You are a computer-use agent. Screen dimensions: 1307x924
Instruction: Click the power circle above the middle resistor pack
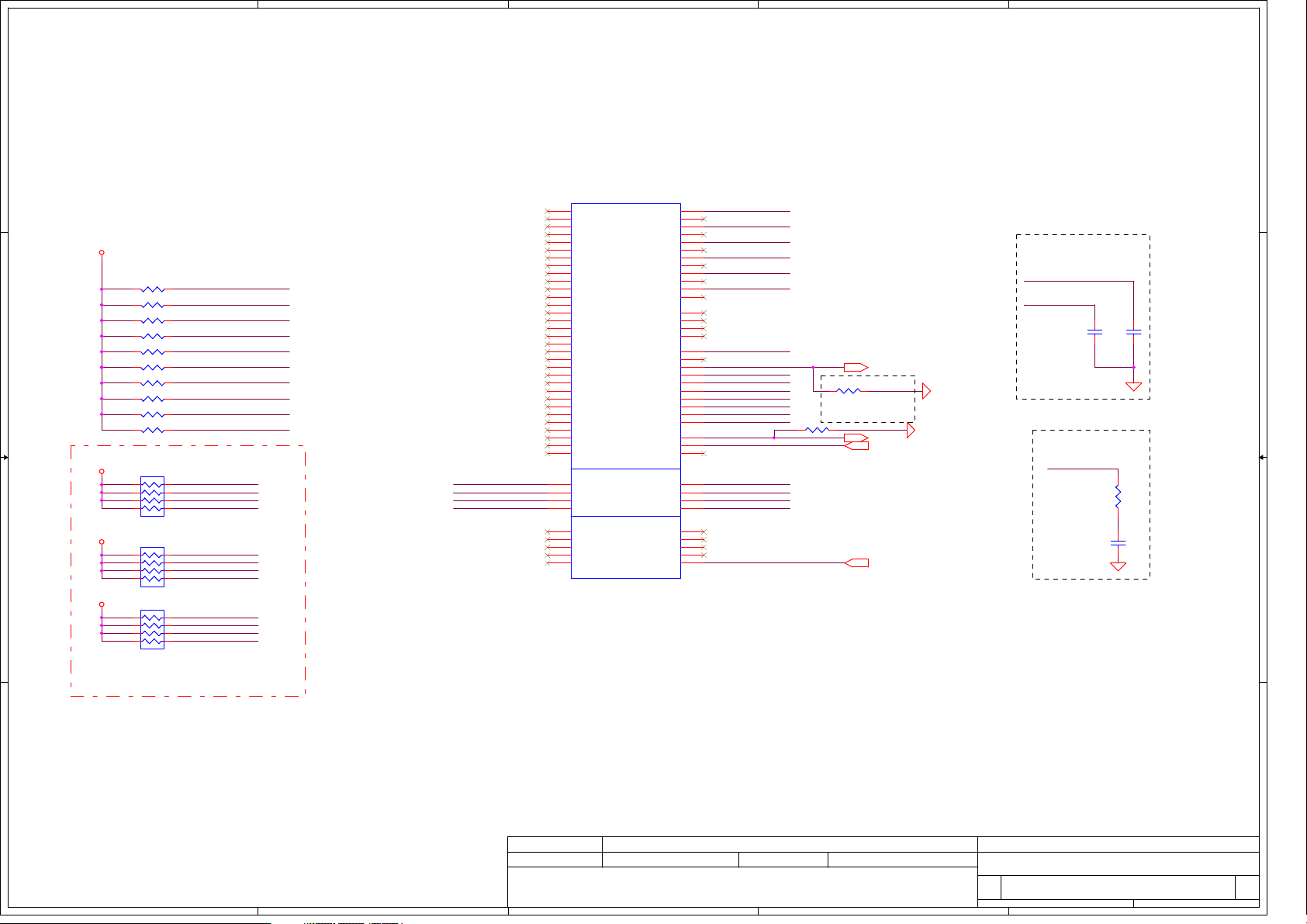102,542
